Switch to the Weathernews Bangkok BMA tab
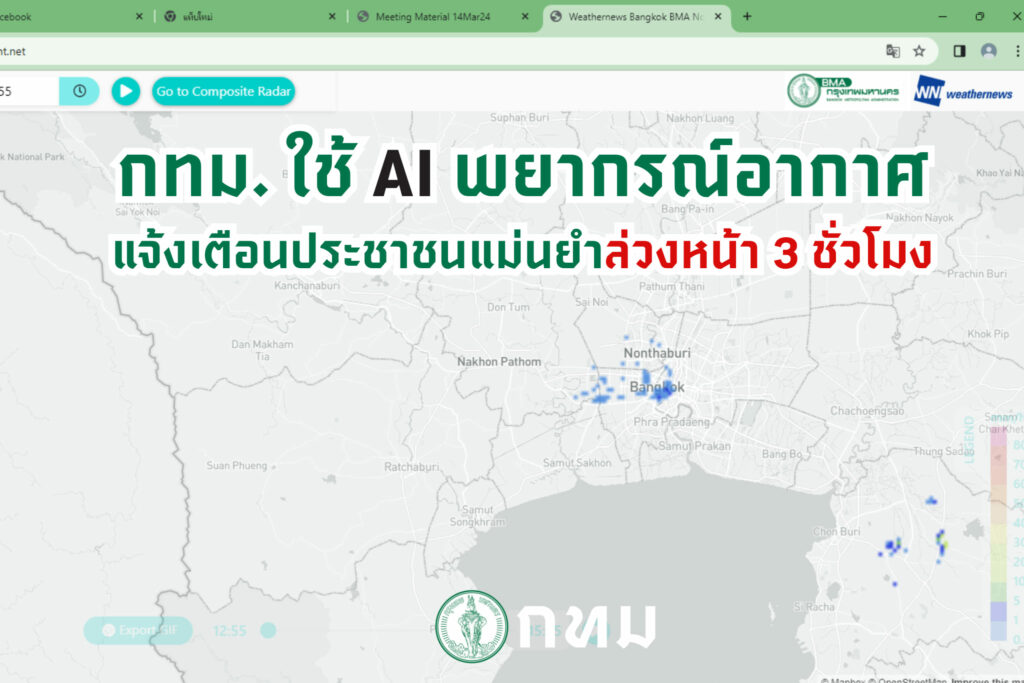 (635, 17)
